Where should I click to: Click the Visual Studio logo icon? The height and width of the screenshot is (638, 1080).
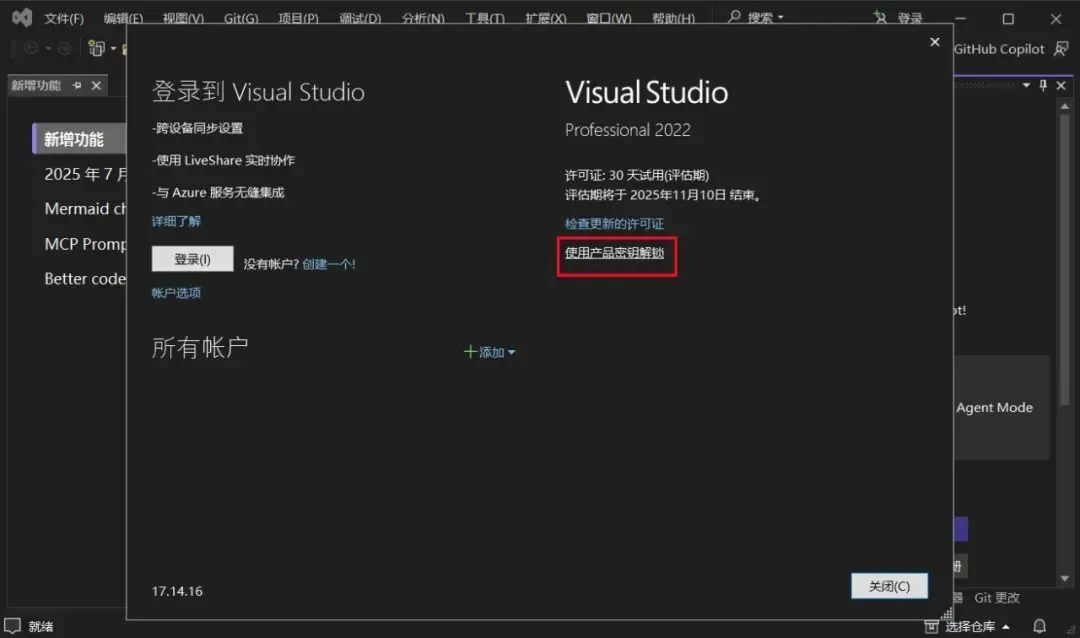22,17
